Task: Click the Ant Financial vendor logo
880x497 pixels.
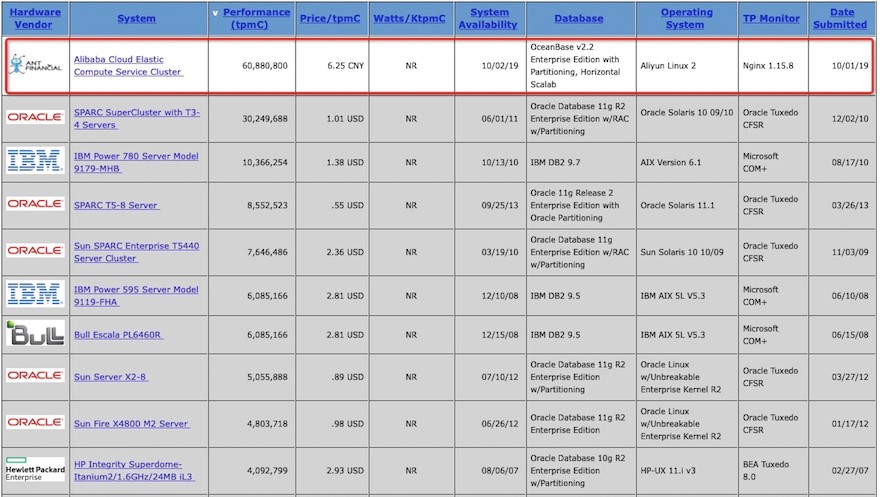Action: [x=35, y=65]
